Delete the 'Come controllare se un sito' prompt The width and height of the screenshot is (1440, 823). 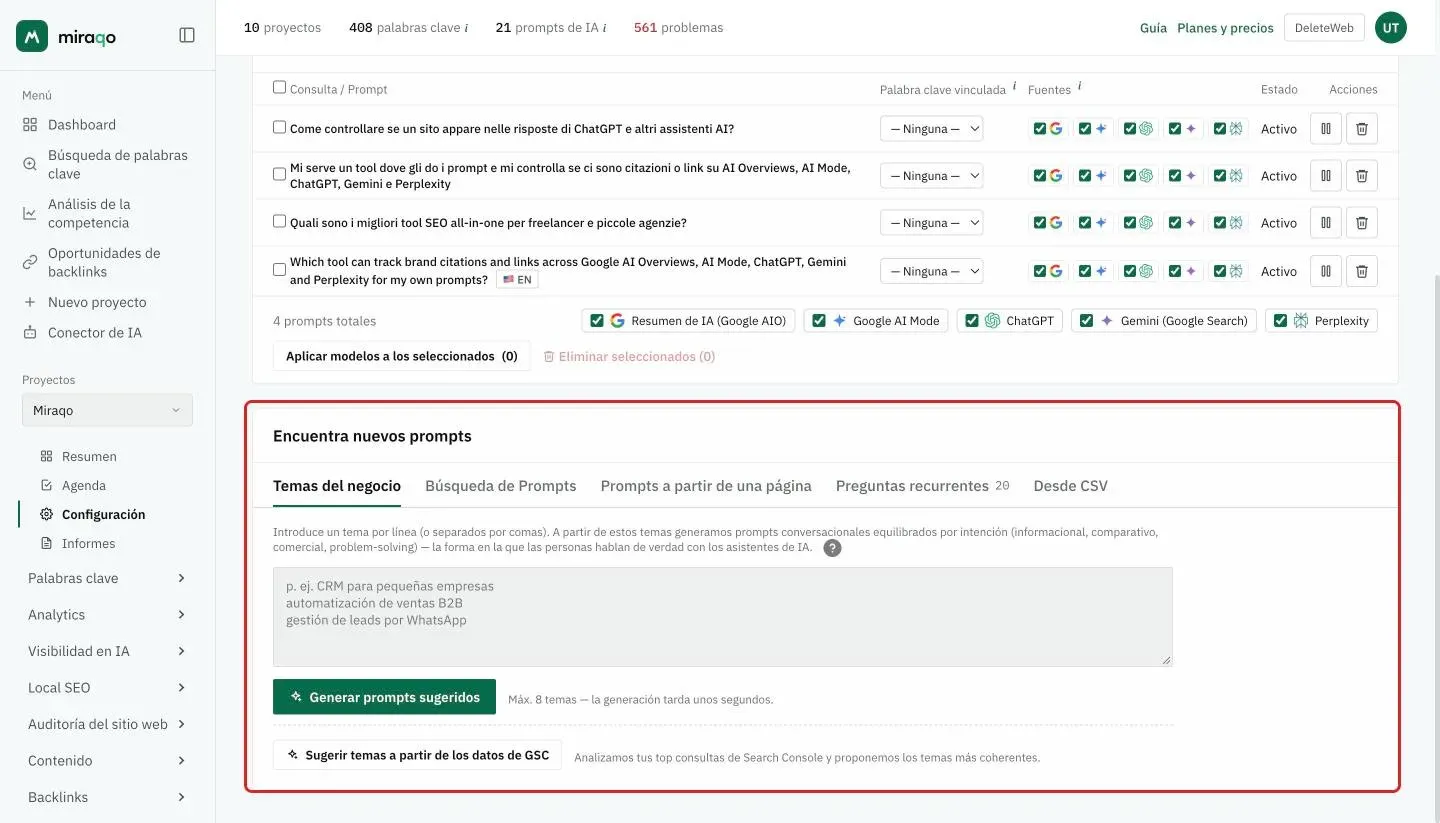(x=1361, y=129)
